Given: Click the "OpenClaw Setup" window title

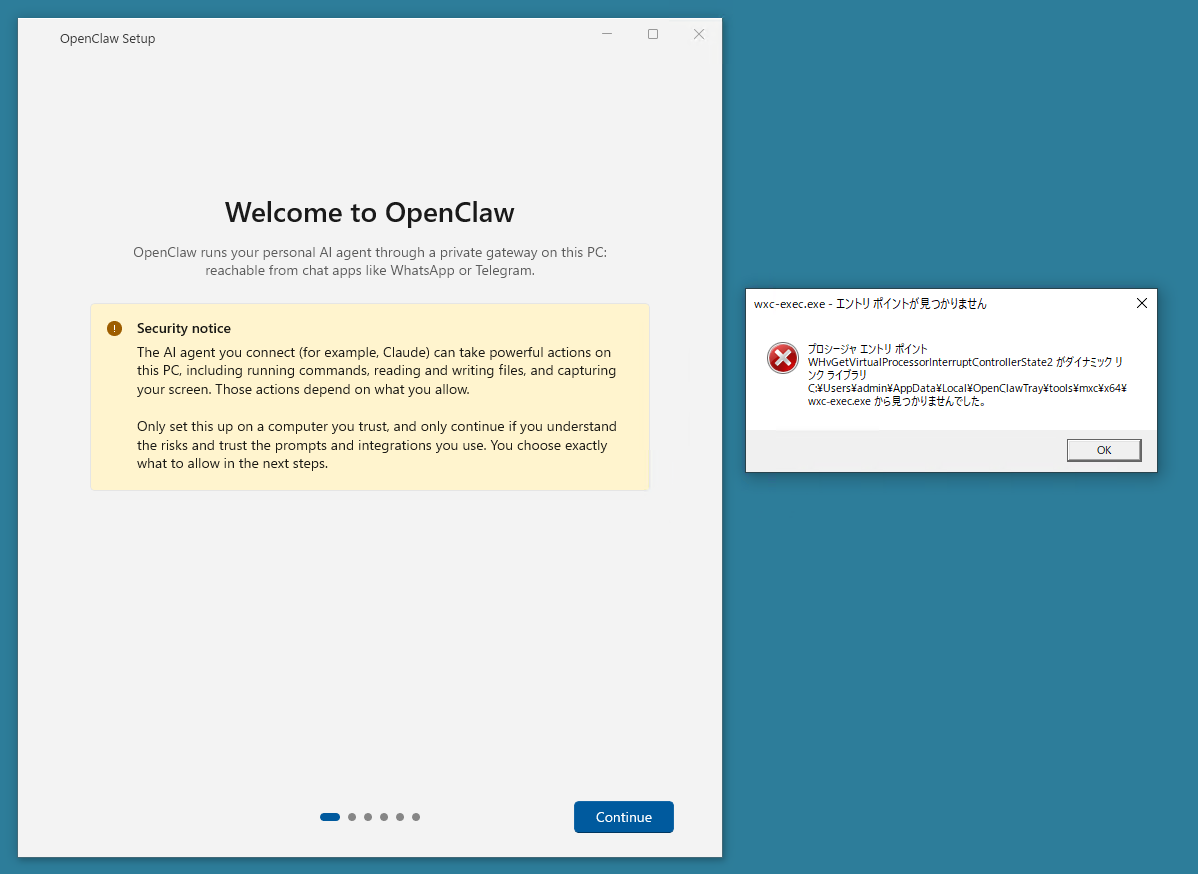Looking at the screenshot, I should click(x=108, y=38).
